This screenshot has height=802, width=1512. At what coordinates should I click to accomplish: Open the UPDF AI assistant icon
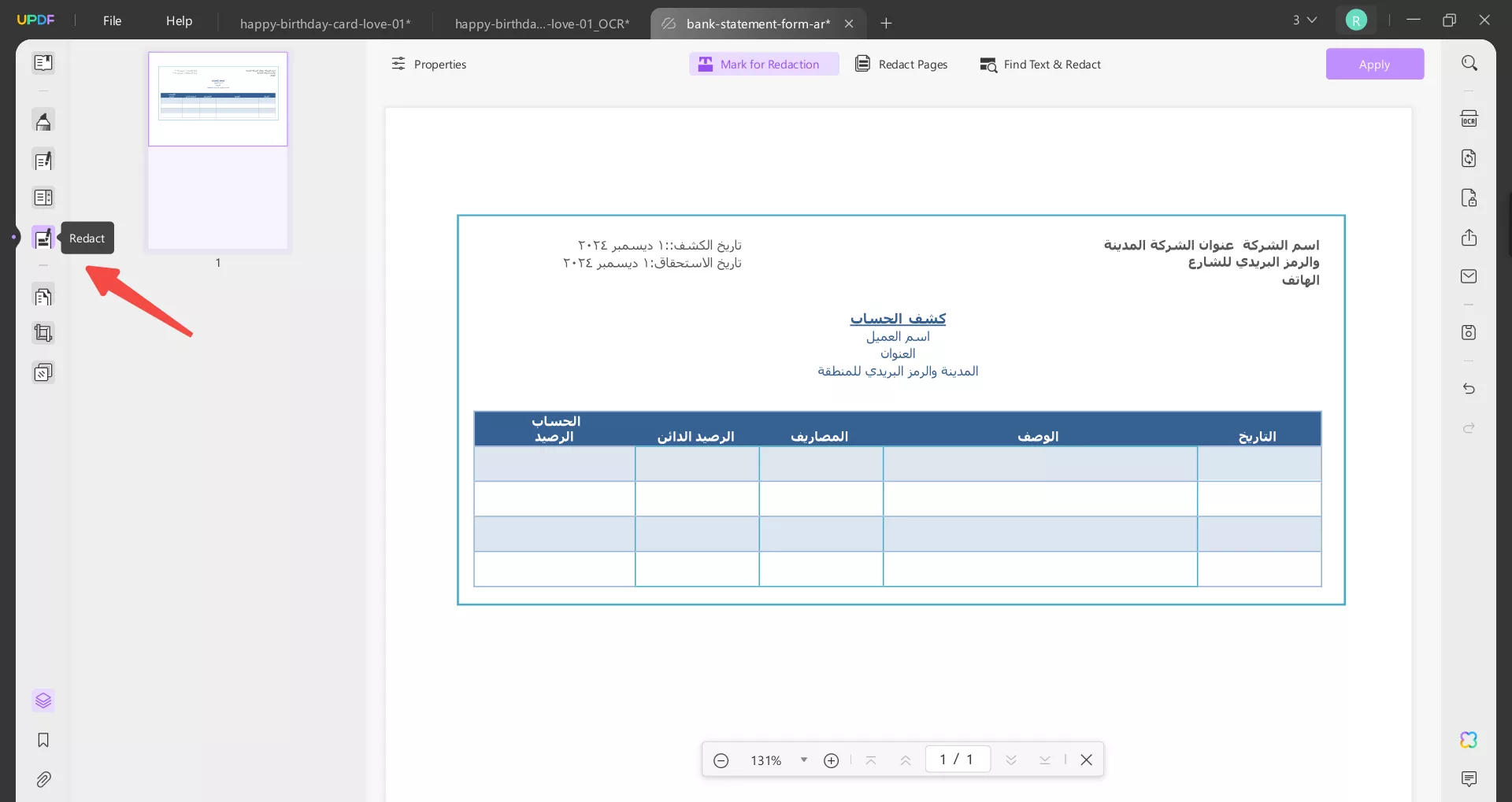click(1468, 740)
